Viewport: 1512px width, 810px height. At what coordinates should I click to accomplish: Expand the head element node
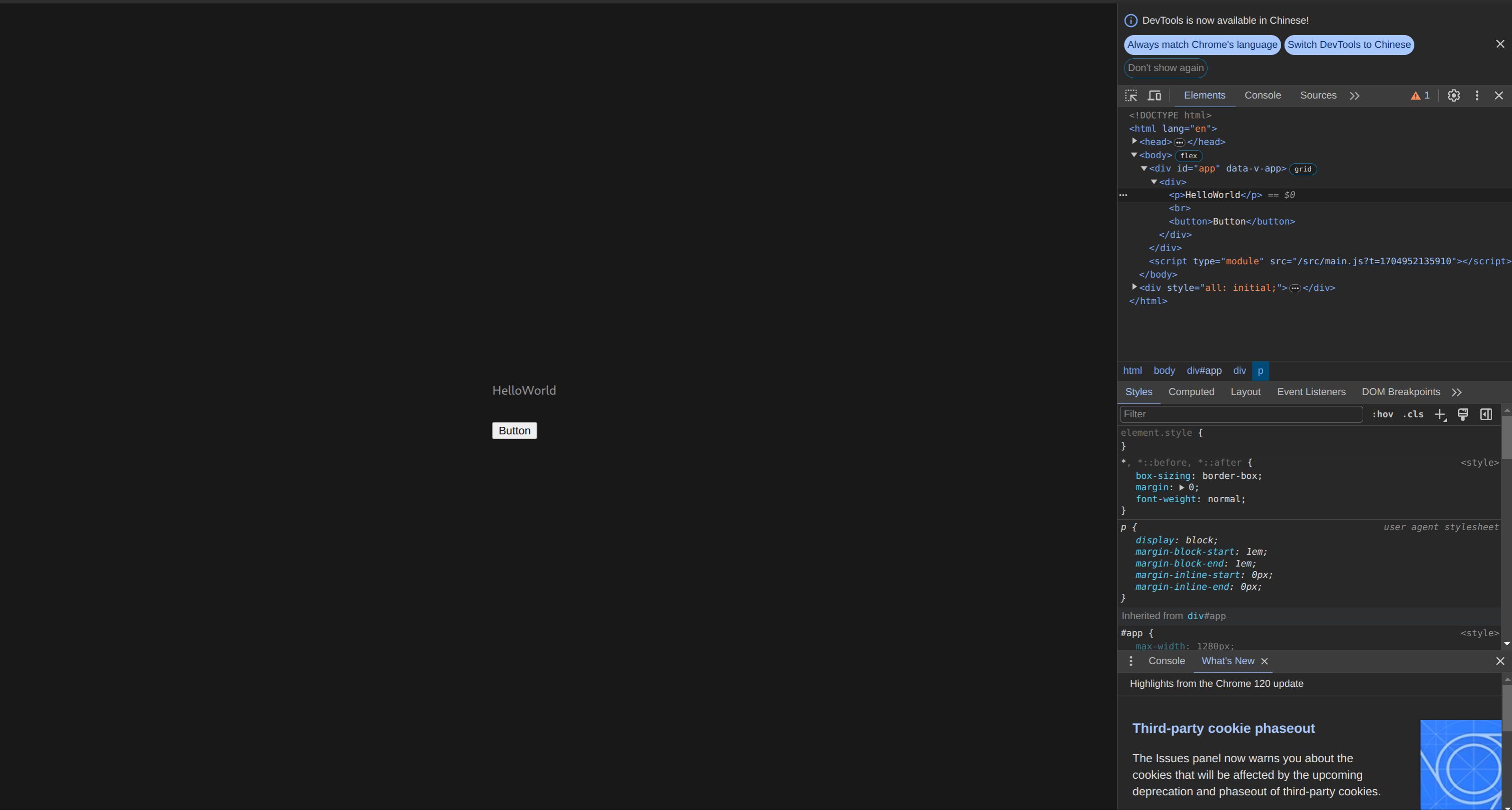pyautogui.click(x=1134, y=142)
